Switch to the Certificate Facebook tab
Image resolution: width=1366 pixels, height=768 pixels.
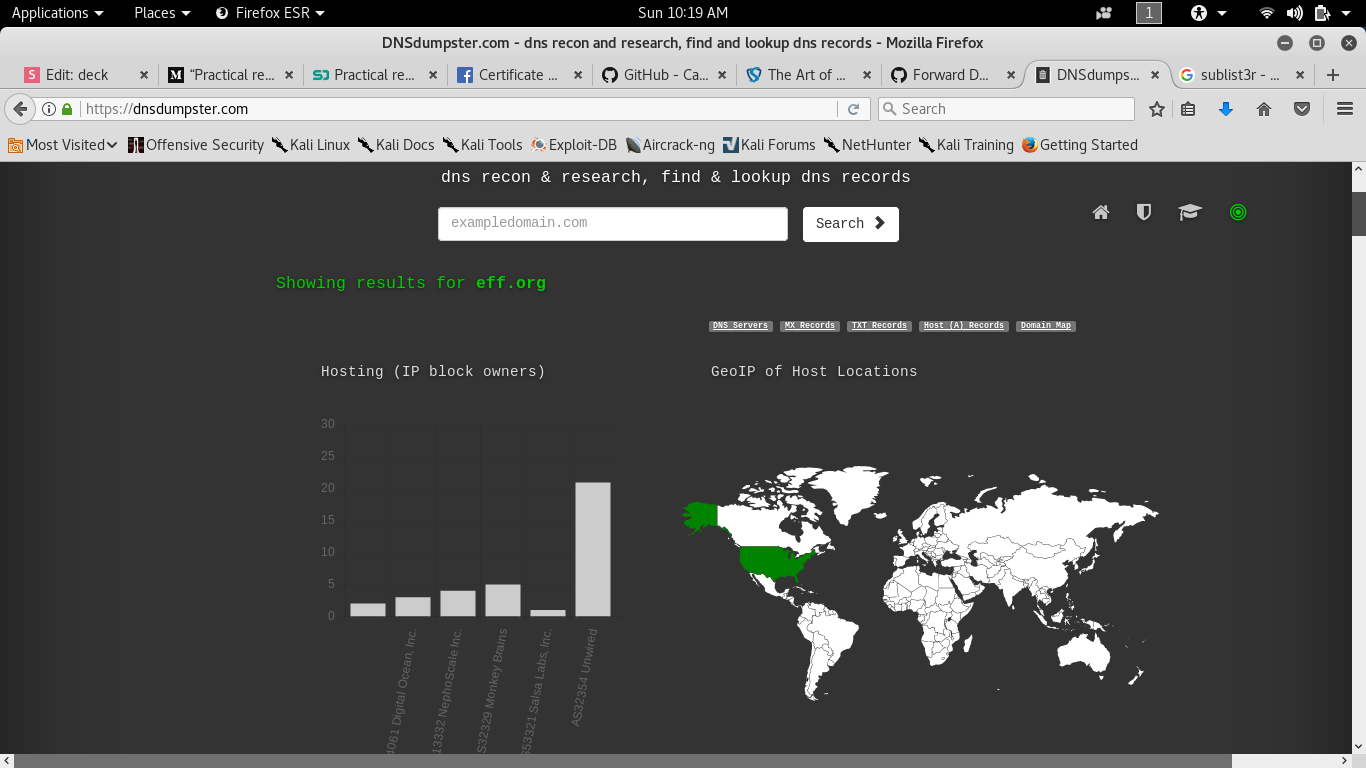520,75
